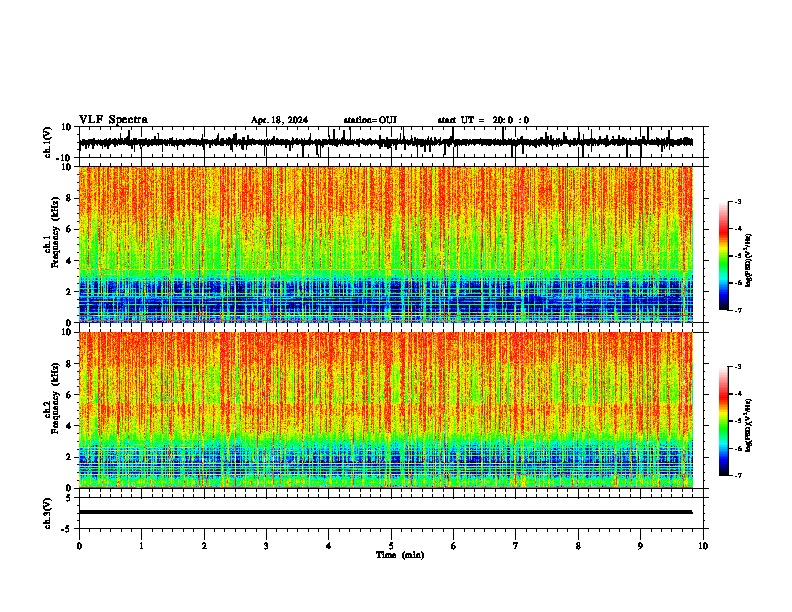Click the "VLF Spectra" plot title
The image size is (792, 612).
click(x=113, y=120)
